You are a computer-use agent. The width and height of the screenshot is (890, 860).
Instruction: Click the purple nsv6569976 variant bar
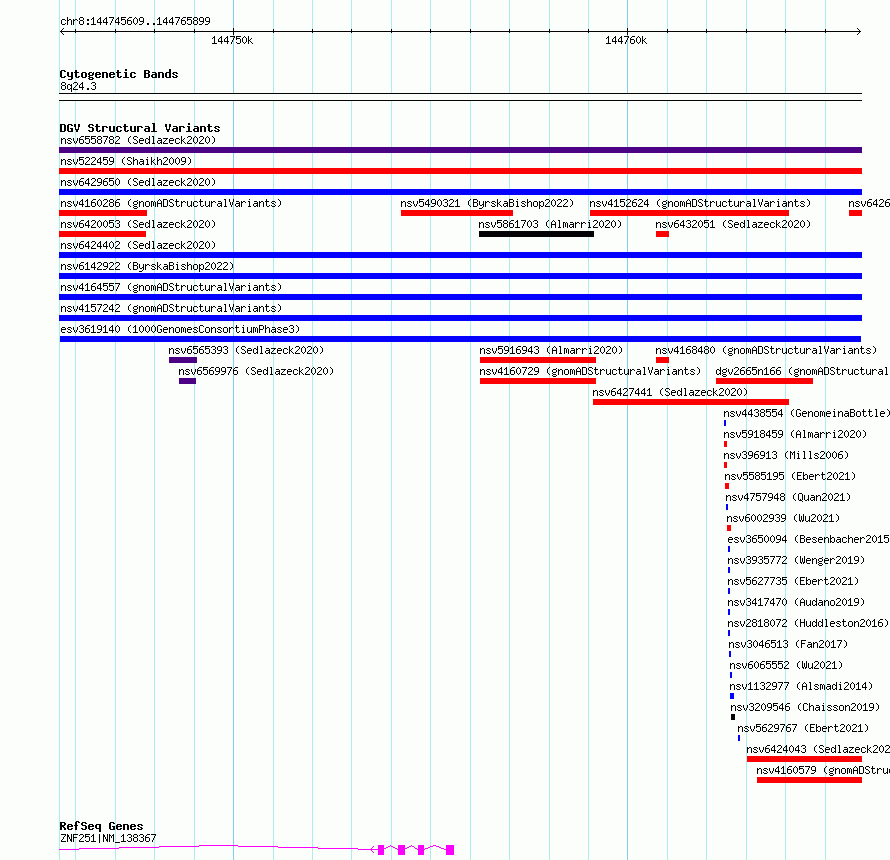(x=187, y=381)
